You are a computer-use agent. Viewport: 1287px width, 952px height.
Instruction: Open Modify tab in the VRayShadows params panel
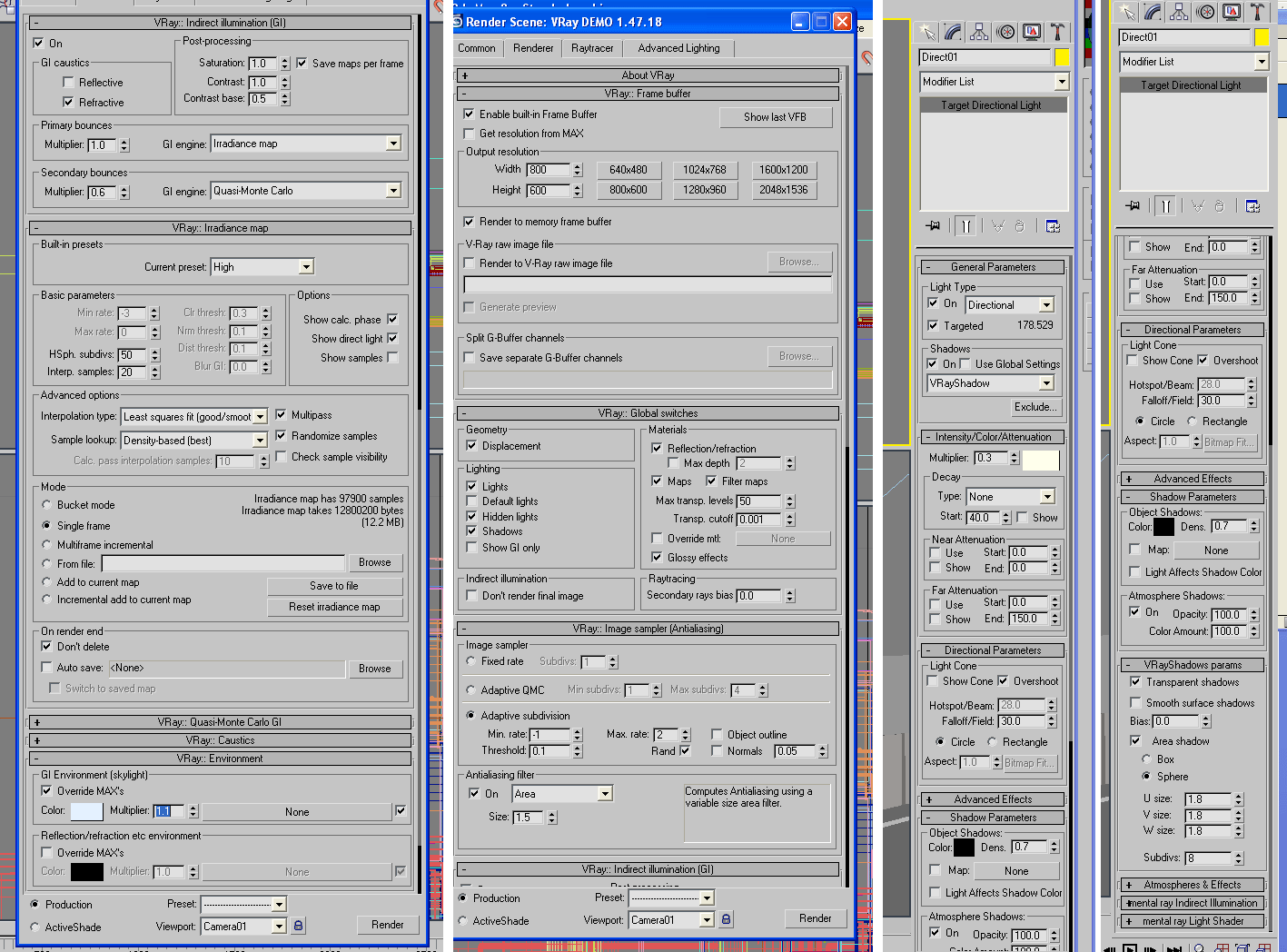tap(1153, 12)
